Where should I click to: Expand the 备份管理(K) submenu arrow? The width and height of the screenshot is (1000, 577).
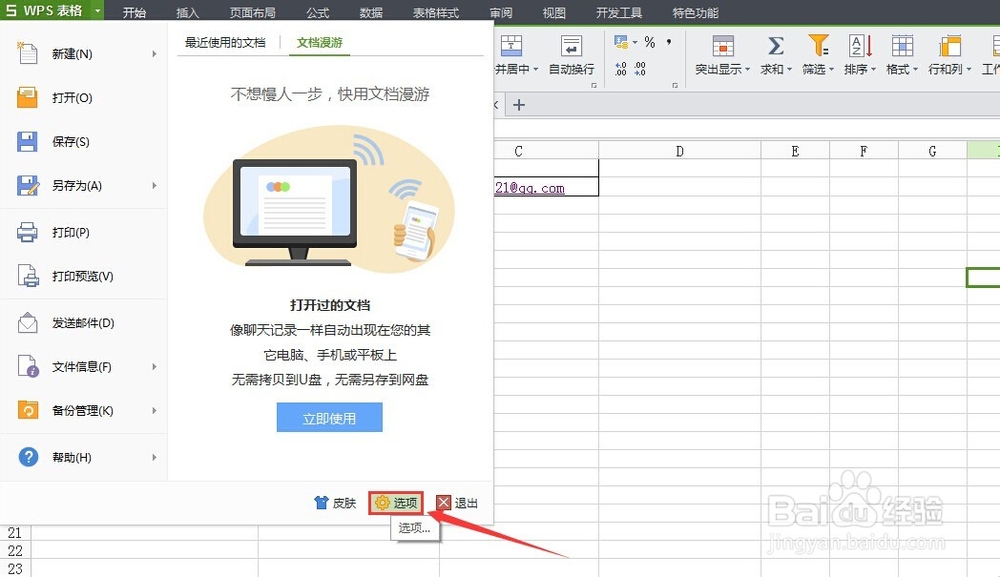(154, 411)
